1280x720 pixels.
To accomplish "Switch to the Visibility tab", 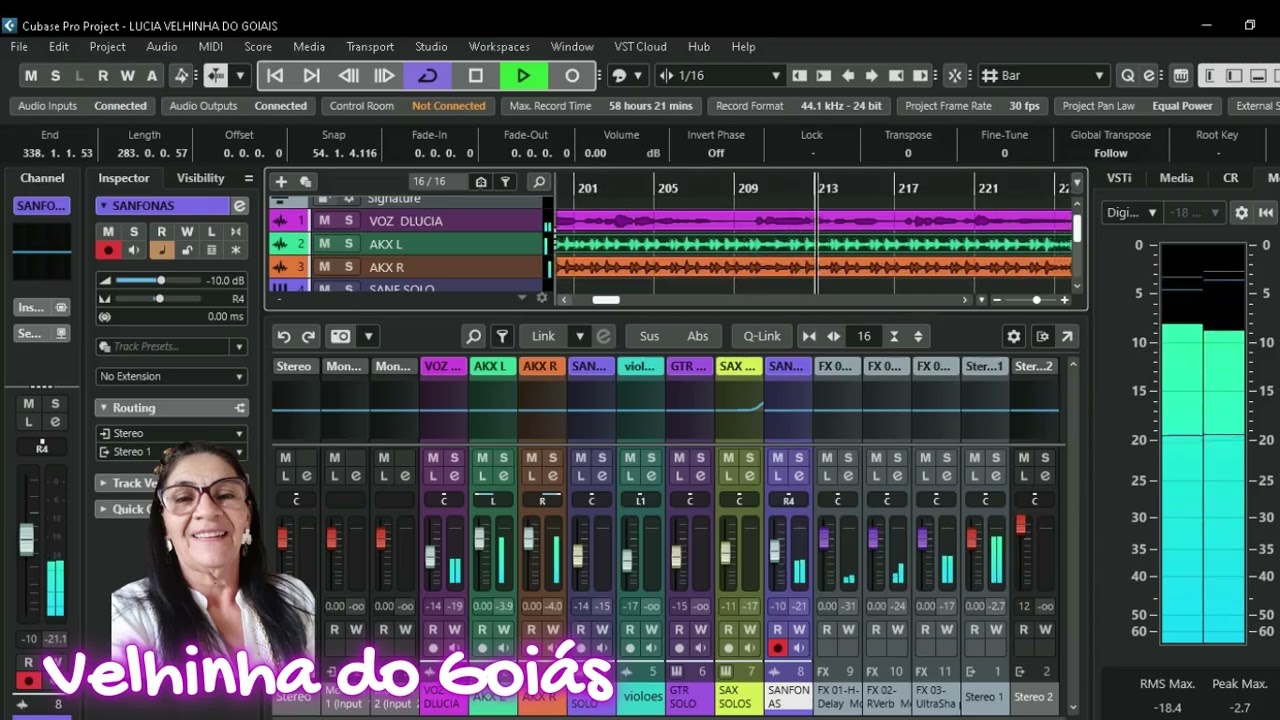I will [x=201, y=178].
